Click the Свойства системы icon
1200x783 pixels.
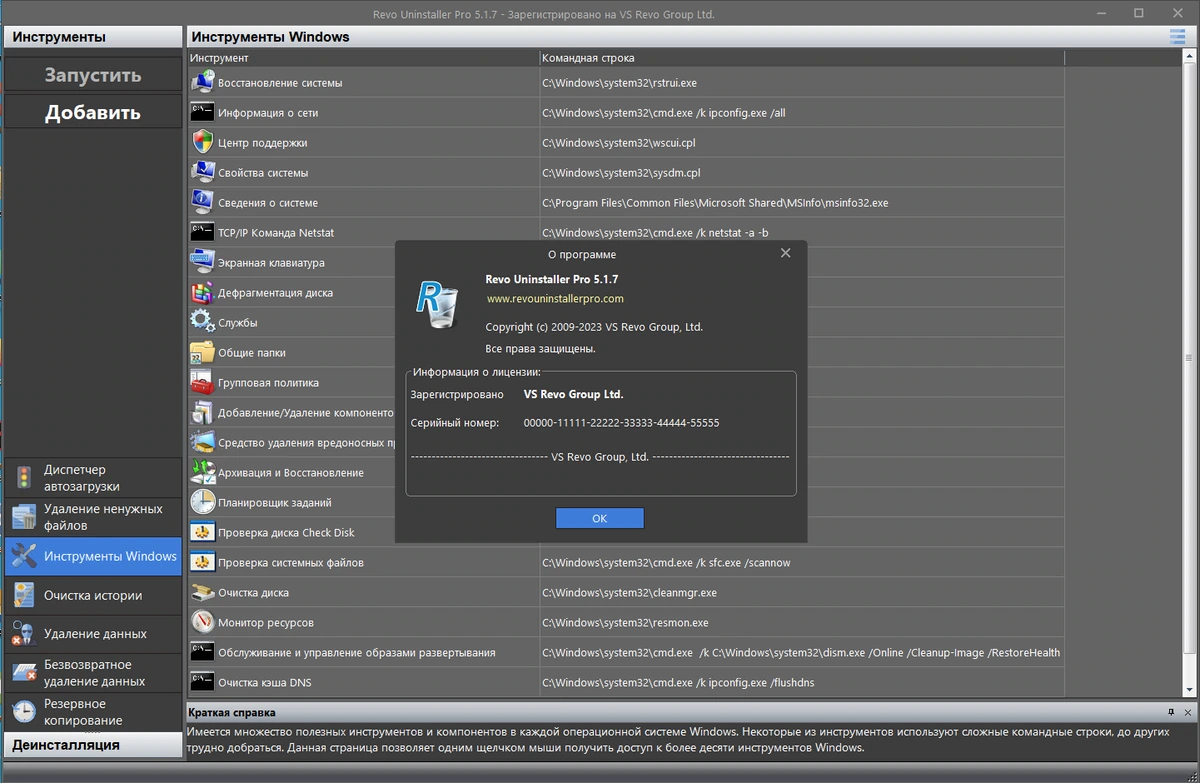click(203, 172)
